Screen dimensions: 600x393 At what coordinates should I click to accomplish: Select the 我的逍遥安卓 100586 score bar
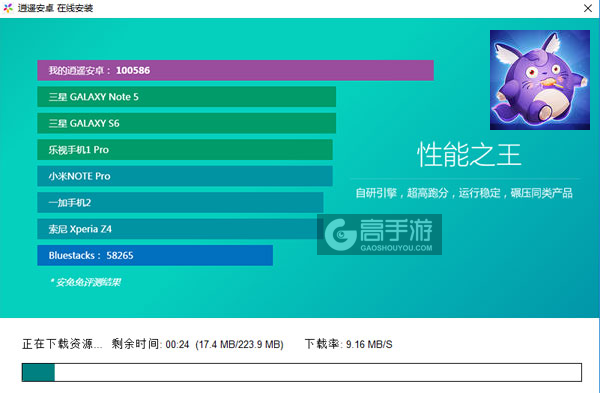pyautogui.click(x=235, y=70)
